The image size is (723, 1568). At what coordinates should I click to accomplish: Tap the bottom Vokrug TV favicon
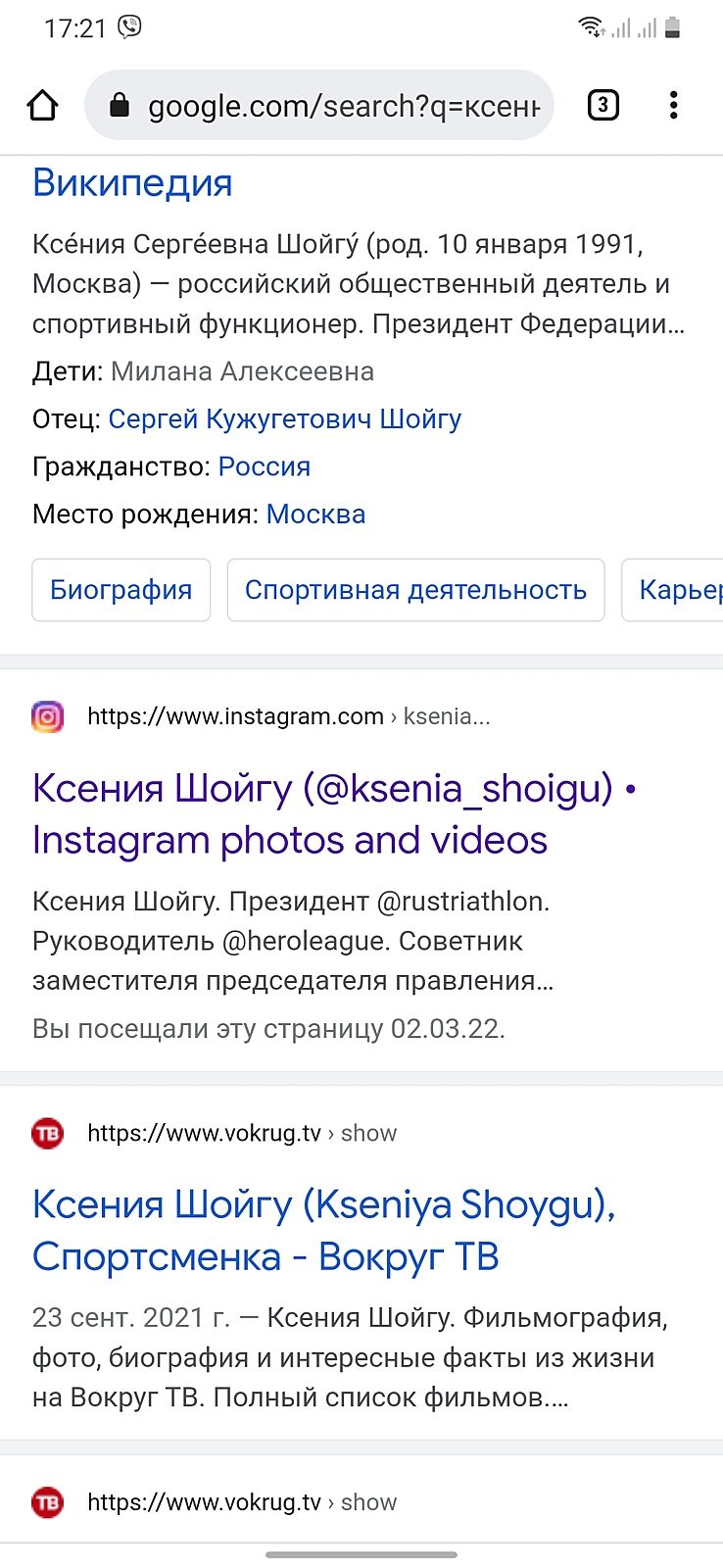click(47, 1502)
